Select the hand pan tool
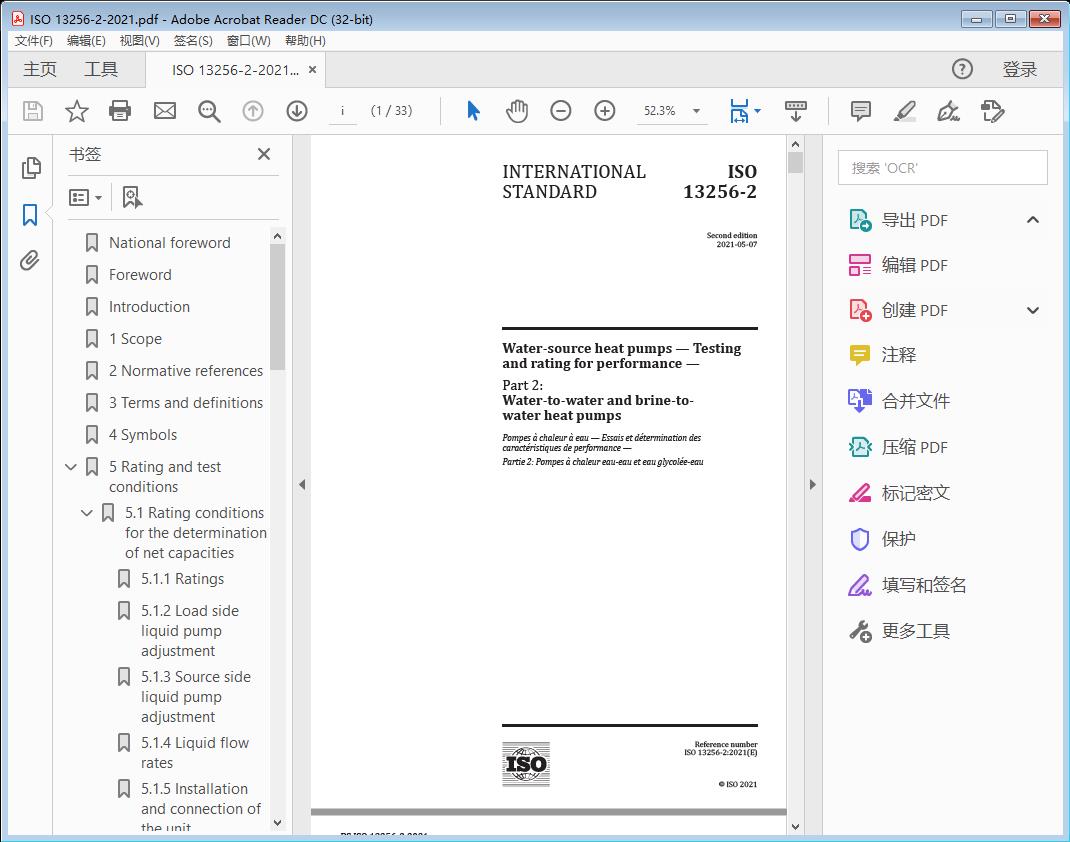1070x842 pixels. click(x=517, y=111)
